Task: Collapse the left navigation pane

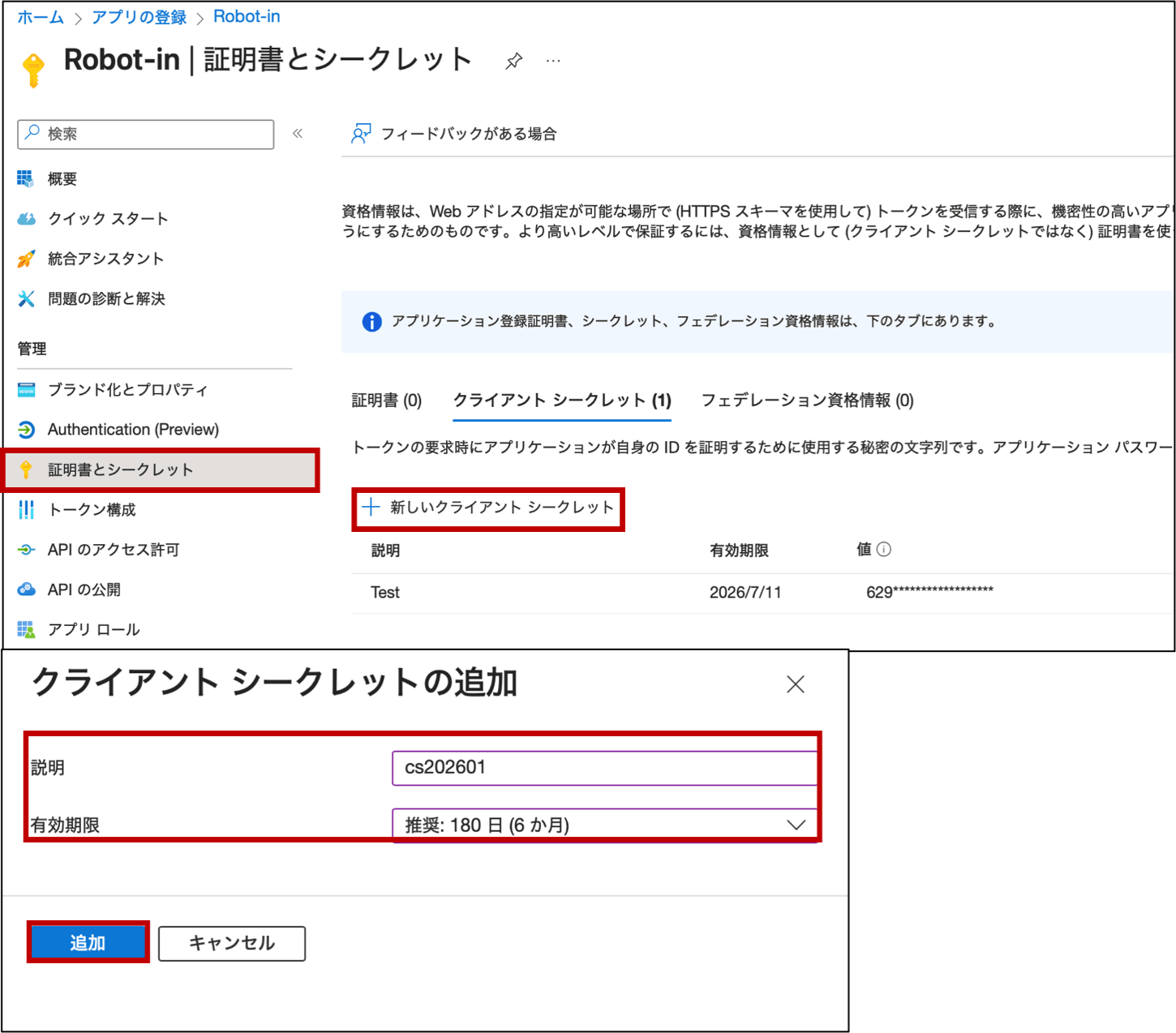Action: coord(298,134)
